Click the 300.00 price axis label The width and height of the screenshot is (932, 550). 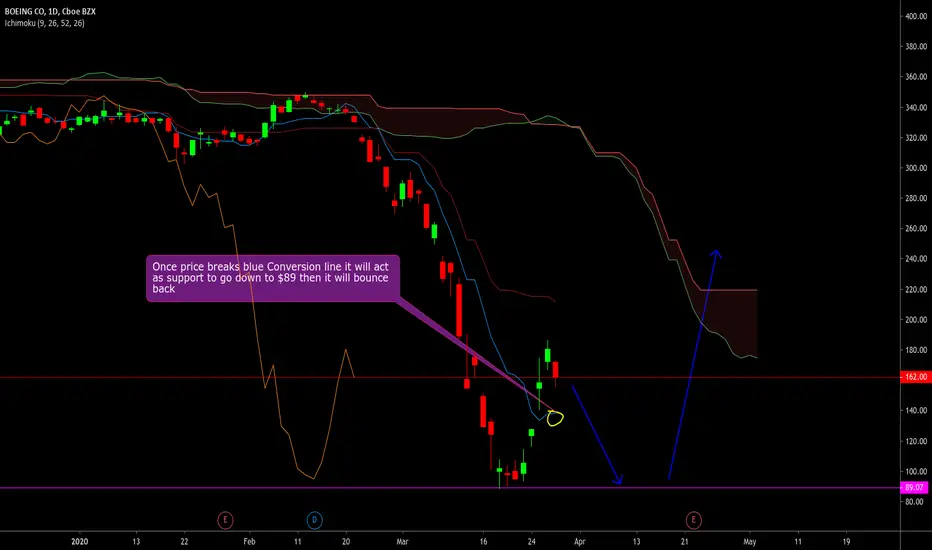916,168
